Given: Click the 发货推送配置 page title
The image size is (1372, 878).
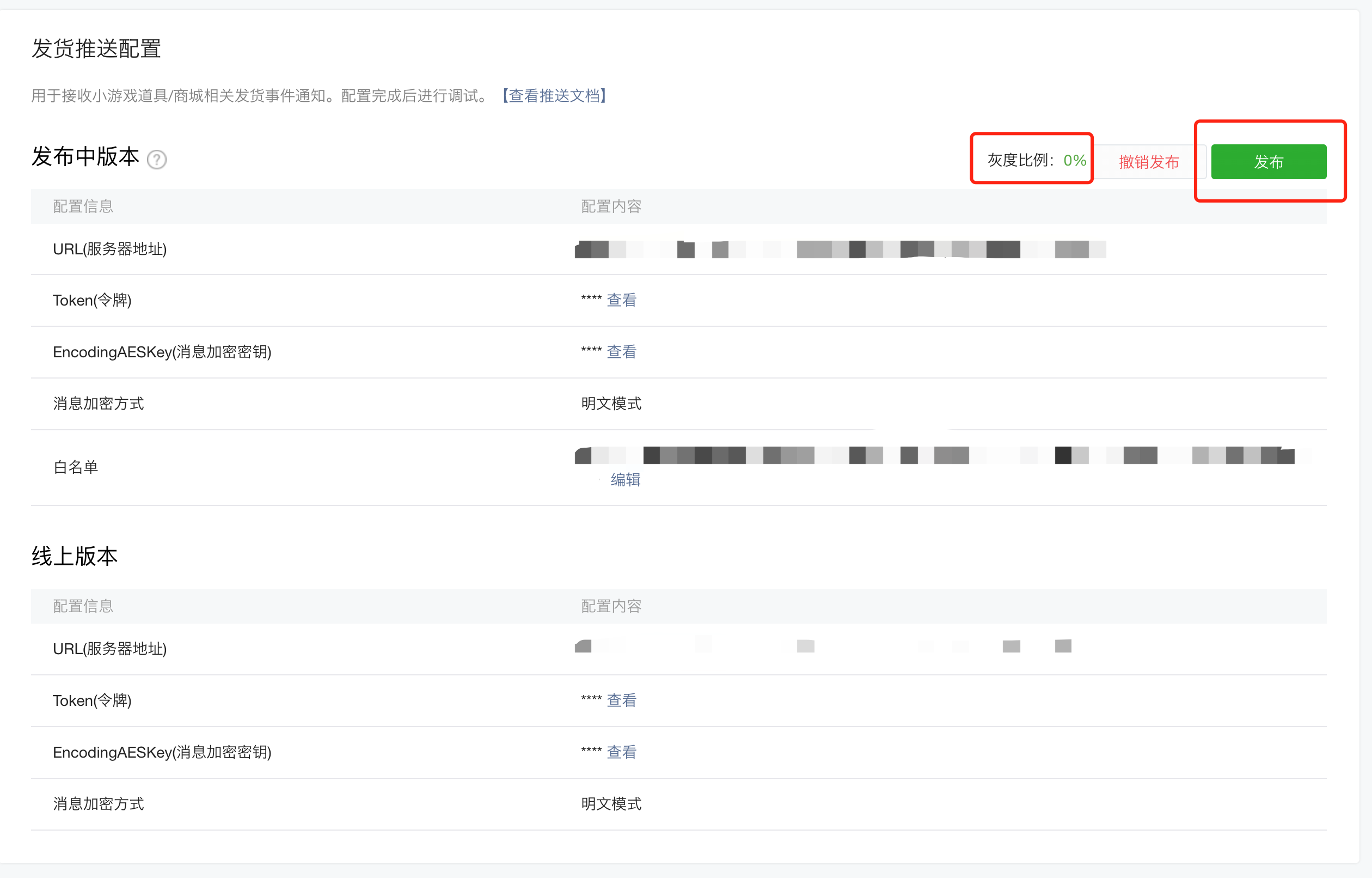Looking at the screenshot, I should [96, 48].
